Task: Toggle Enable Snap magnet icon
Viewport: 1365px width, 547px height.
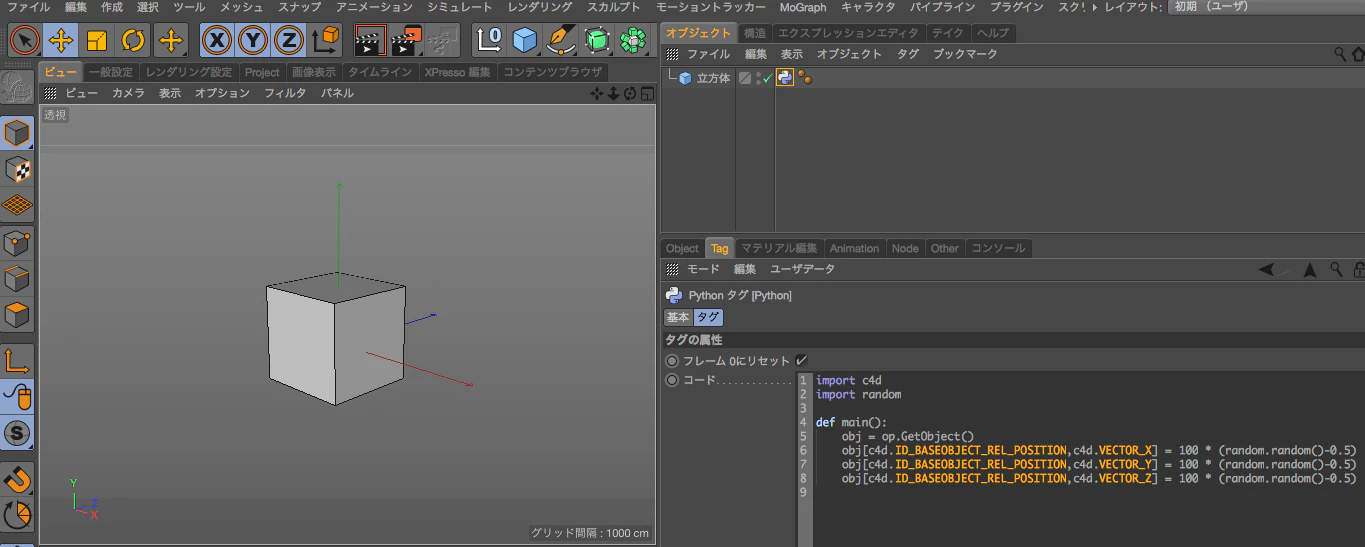Action: 17,479
